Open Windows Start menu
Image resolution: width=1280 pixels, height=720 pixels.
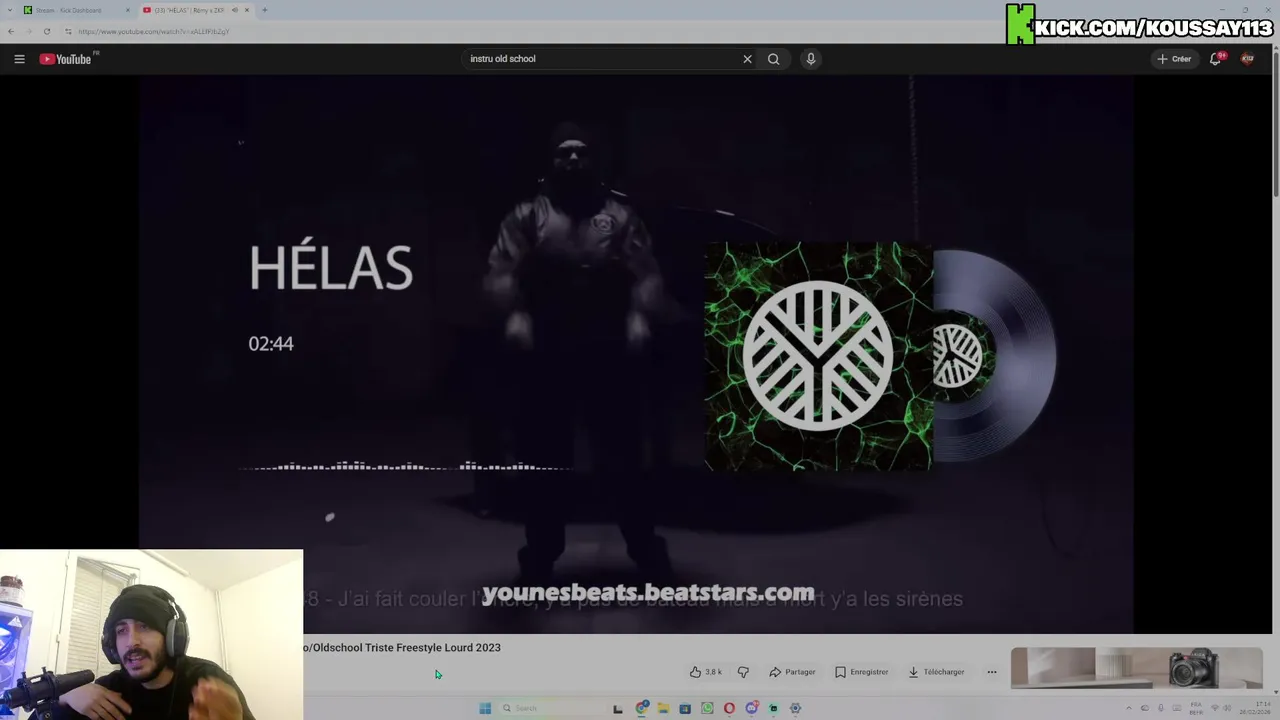pyautogui.click(x=485, y=708)
